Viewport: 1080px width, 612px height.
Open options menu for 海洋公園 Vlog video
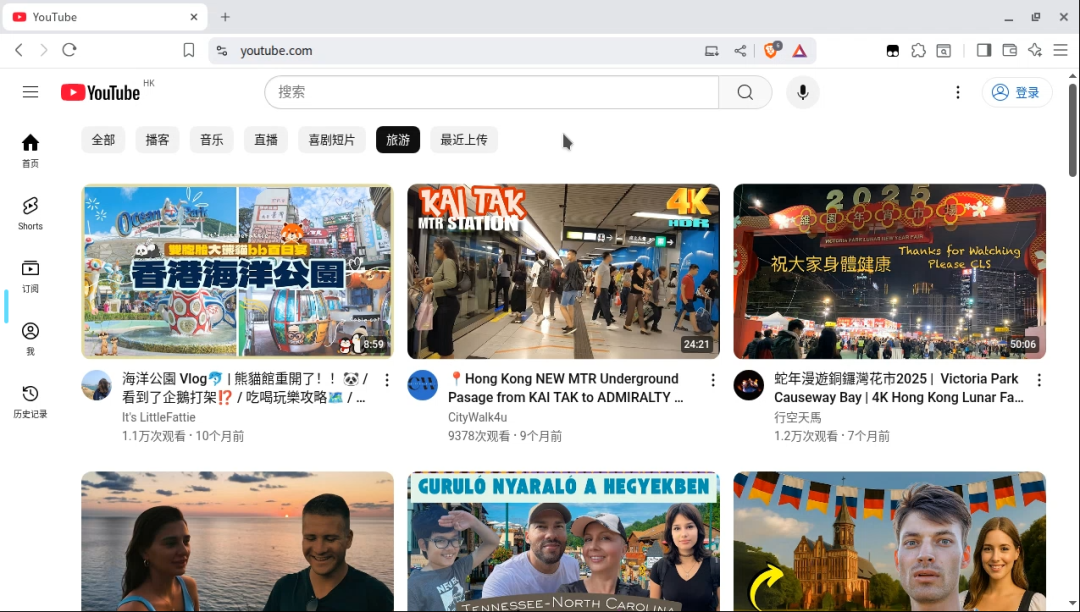[387, 380]
